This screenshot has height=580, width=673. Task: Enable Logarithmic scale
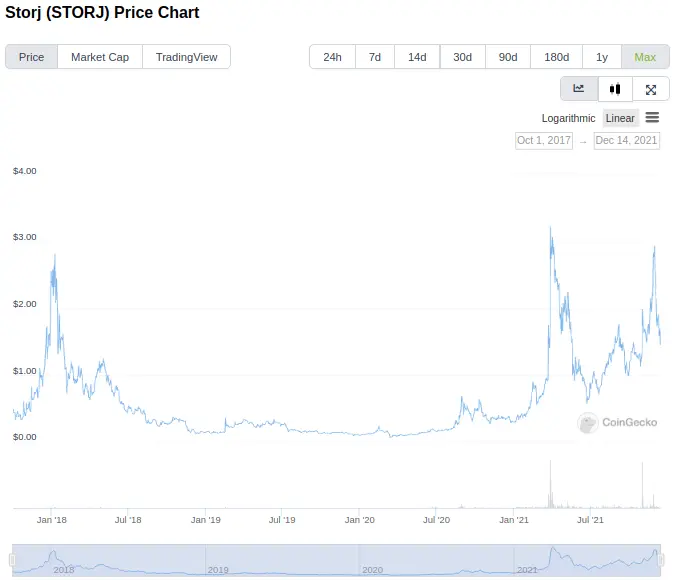[x=568, y=118]
